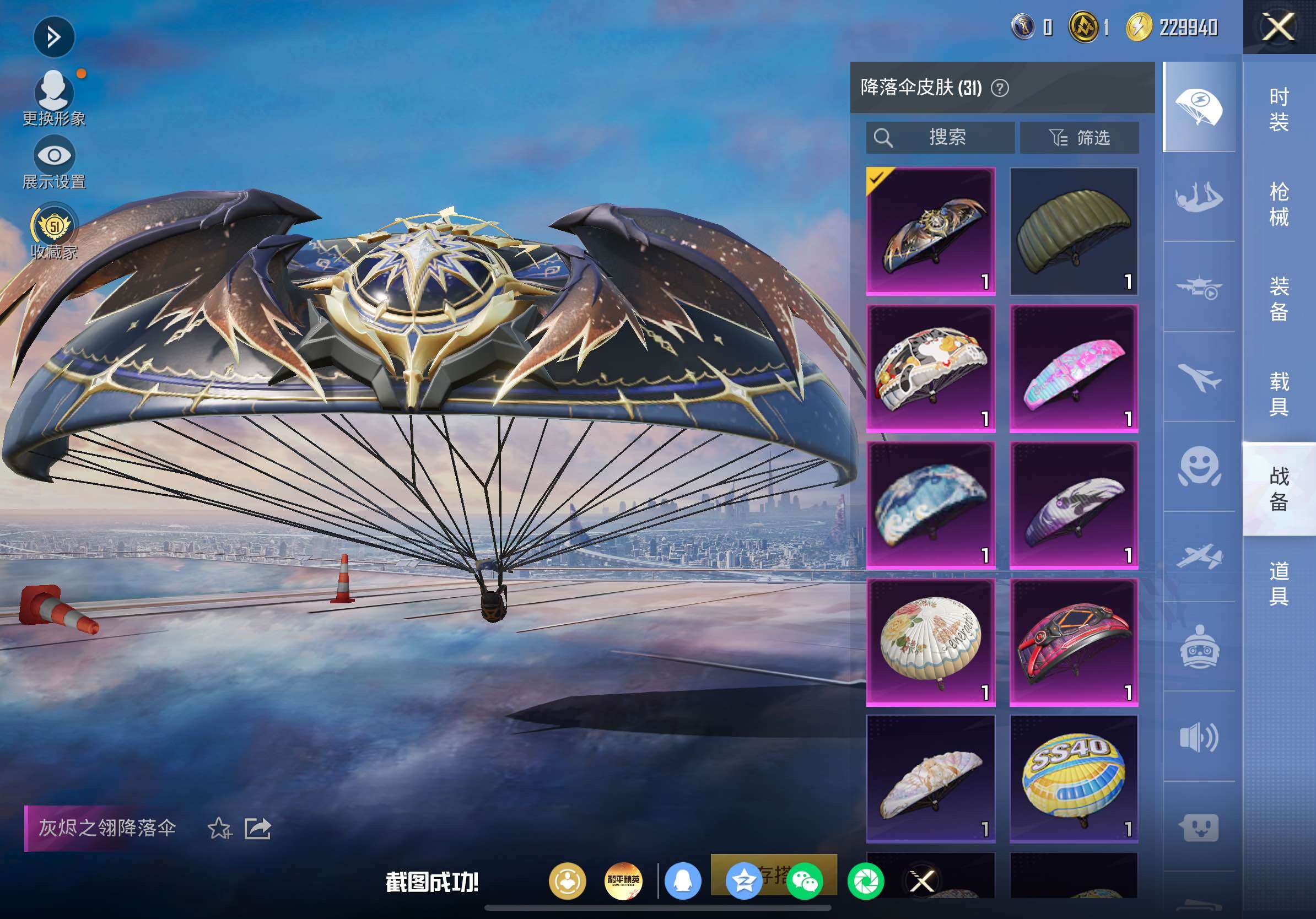Open the 战备 tab
This screenshot has height=919, width=1316.
coord(1279,489)
